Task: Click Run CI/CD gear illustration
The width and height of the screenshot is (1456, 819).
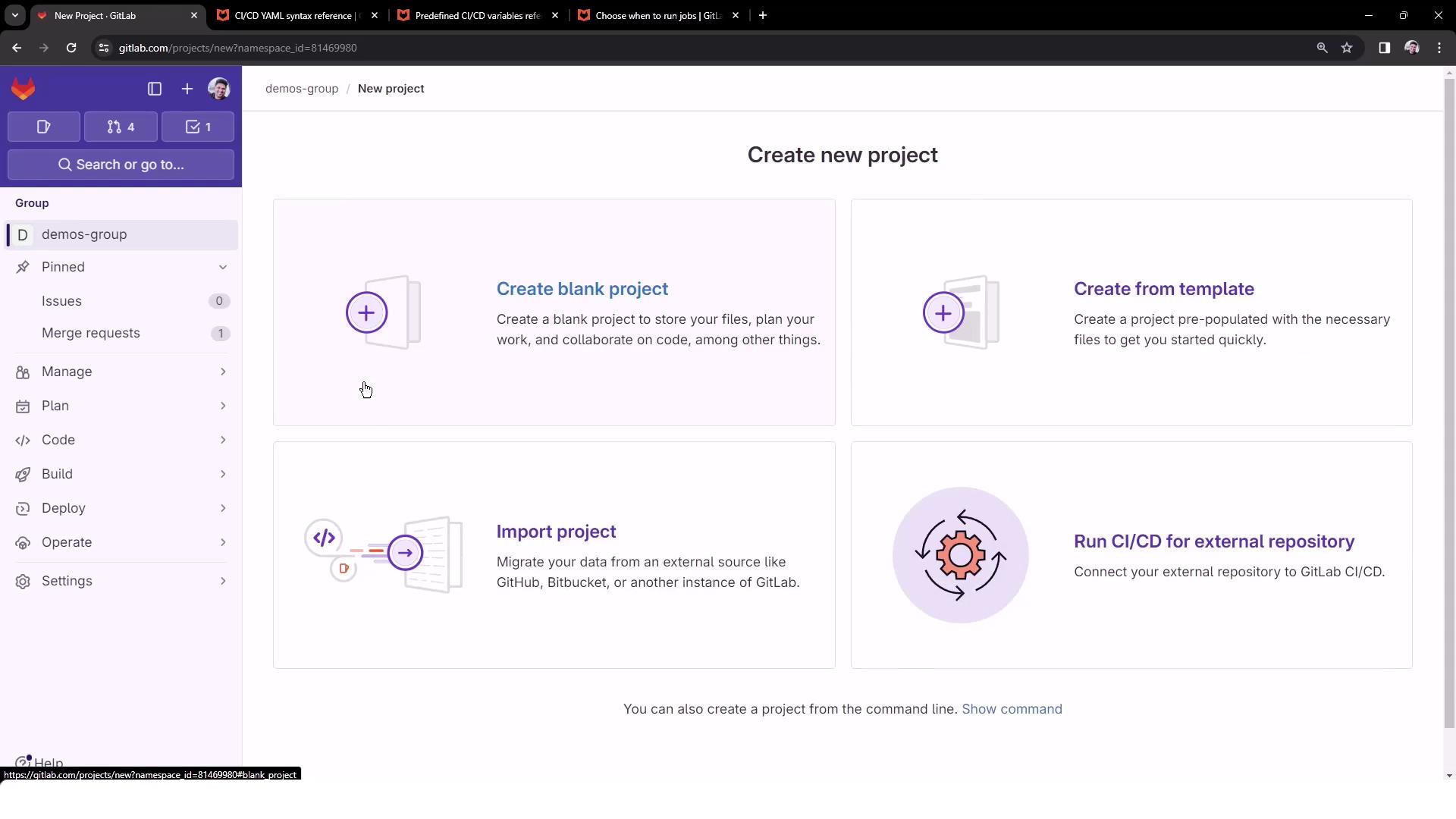Action: [x=960, y=555]
